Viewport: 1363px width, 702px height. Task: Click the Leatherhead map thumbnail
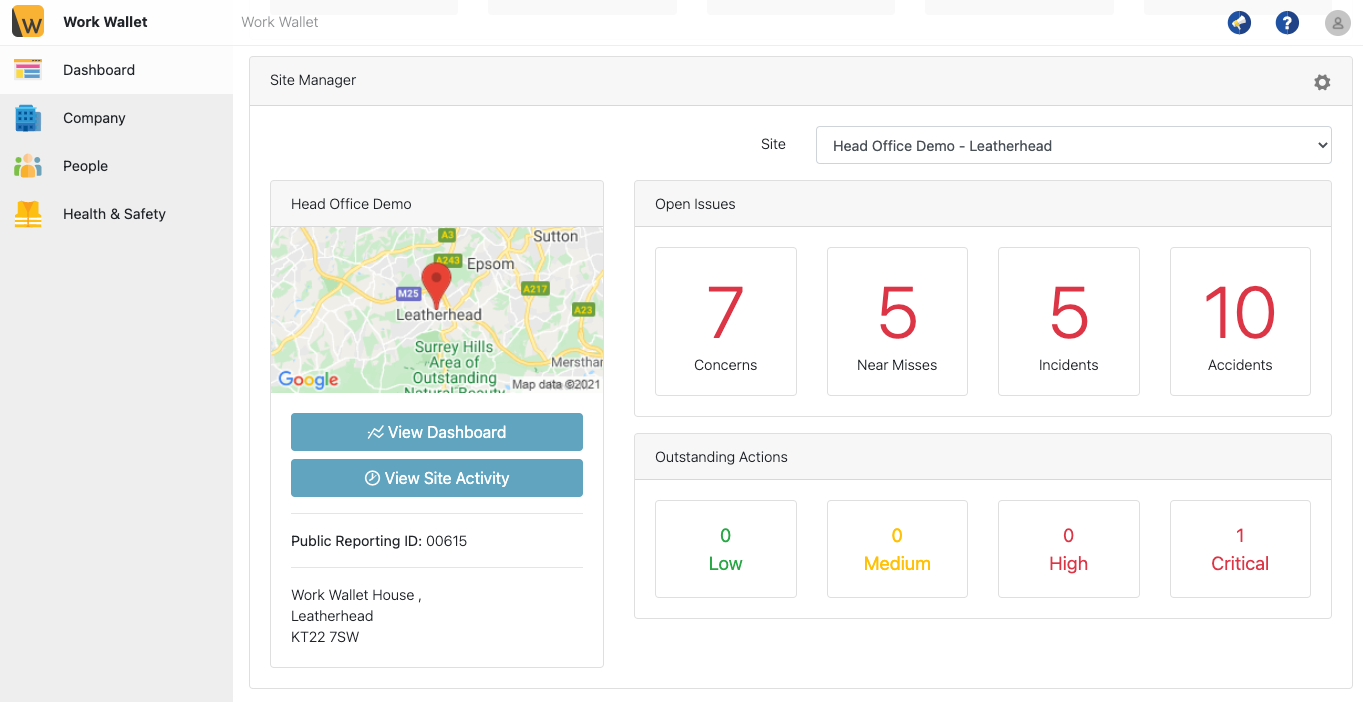(x=437, y=310)
